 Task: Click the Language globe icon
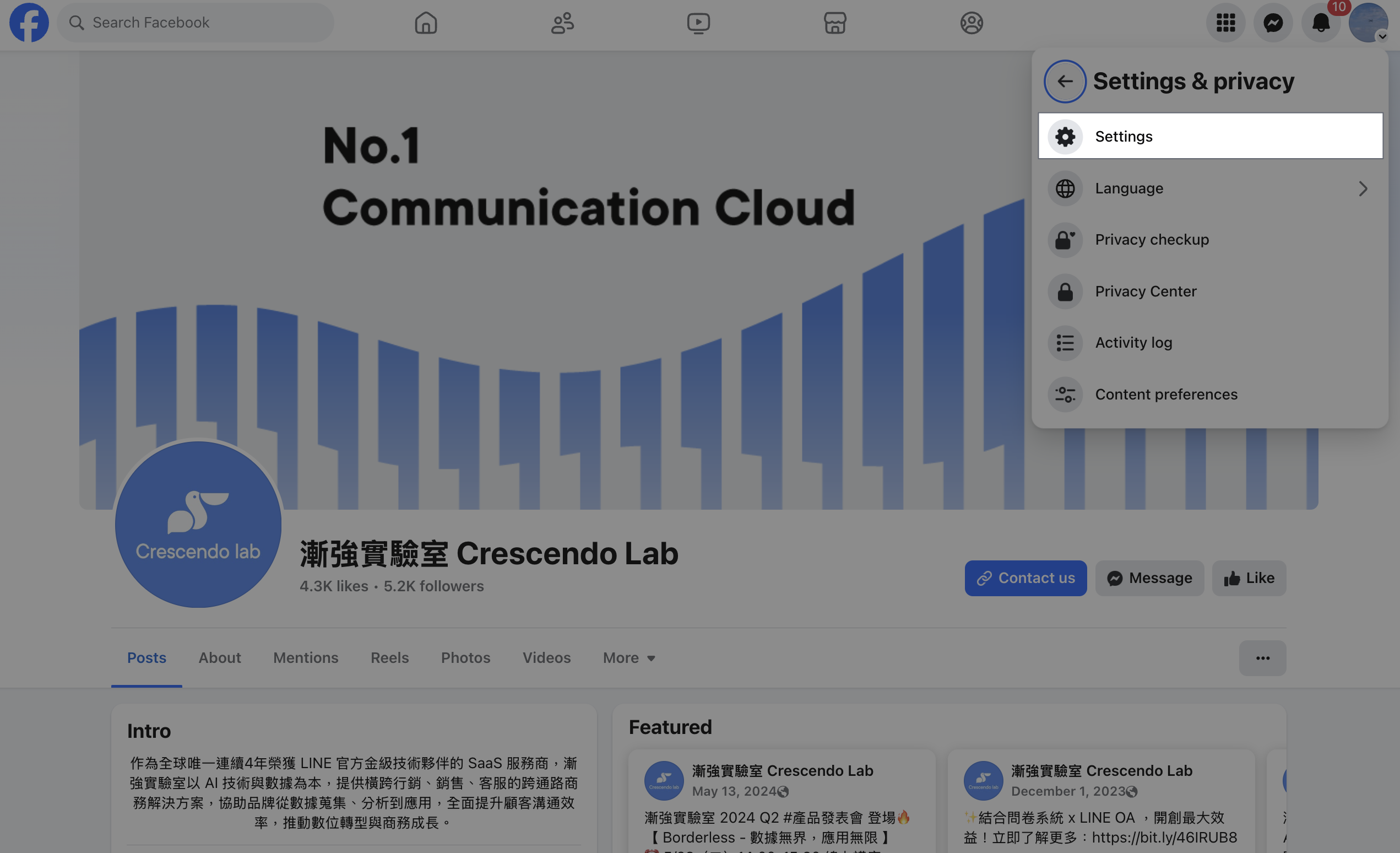click(1065, 188)
